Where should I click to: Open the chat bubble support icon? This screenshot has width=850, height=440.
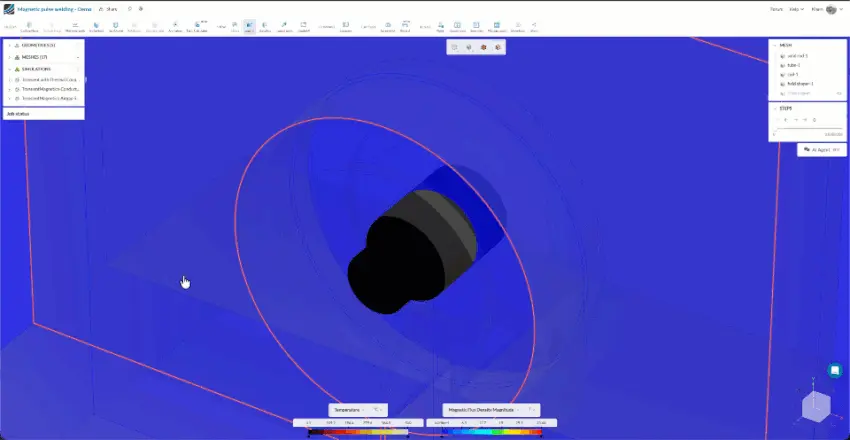coord(835,371)
